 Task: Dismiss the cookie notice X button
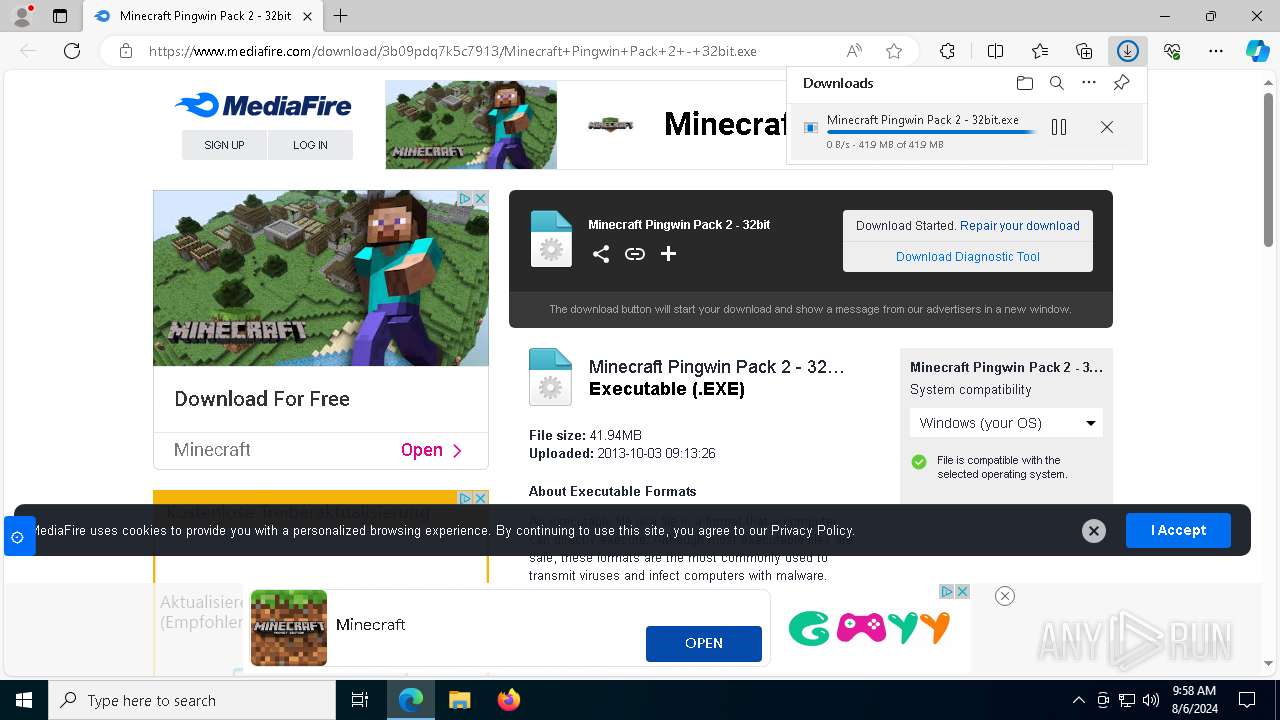(1094, 531)
